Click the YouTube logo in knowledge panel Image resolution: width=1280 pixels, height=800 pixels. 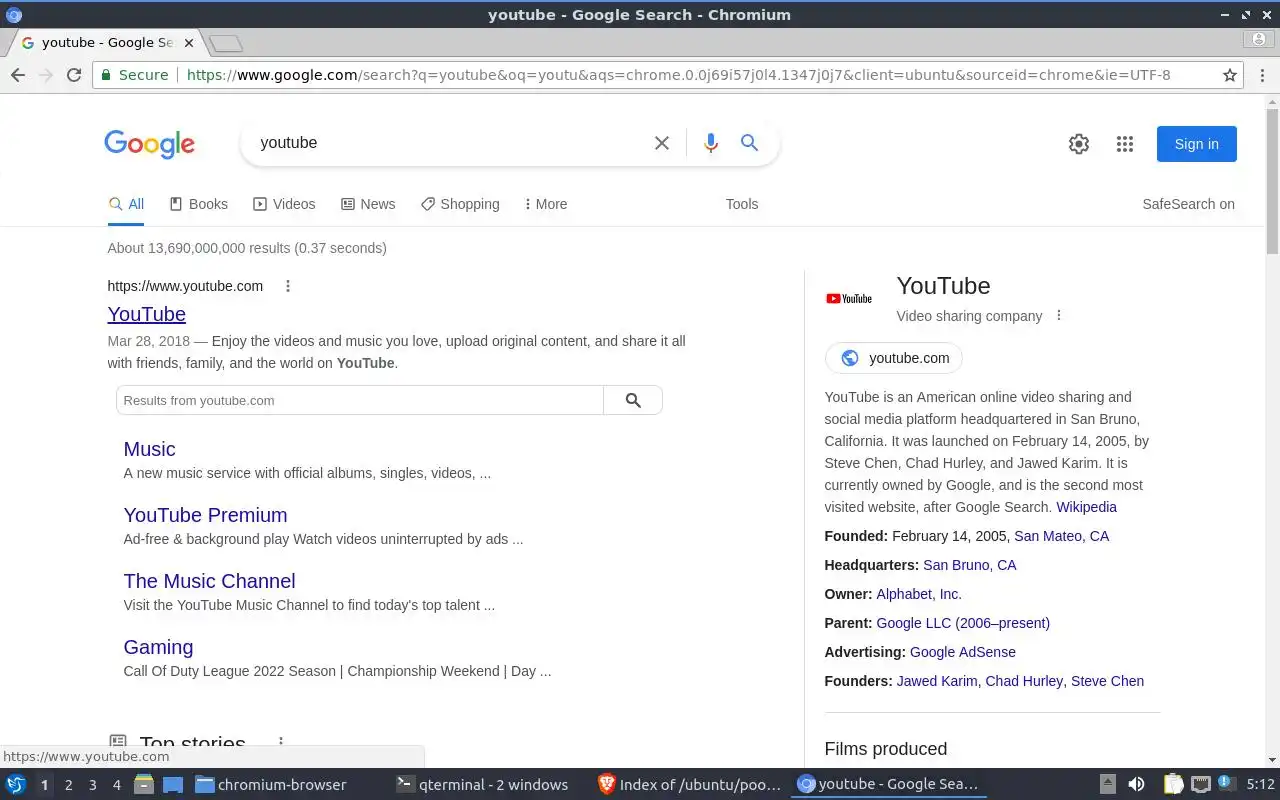pos(849,298)
